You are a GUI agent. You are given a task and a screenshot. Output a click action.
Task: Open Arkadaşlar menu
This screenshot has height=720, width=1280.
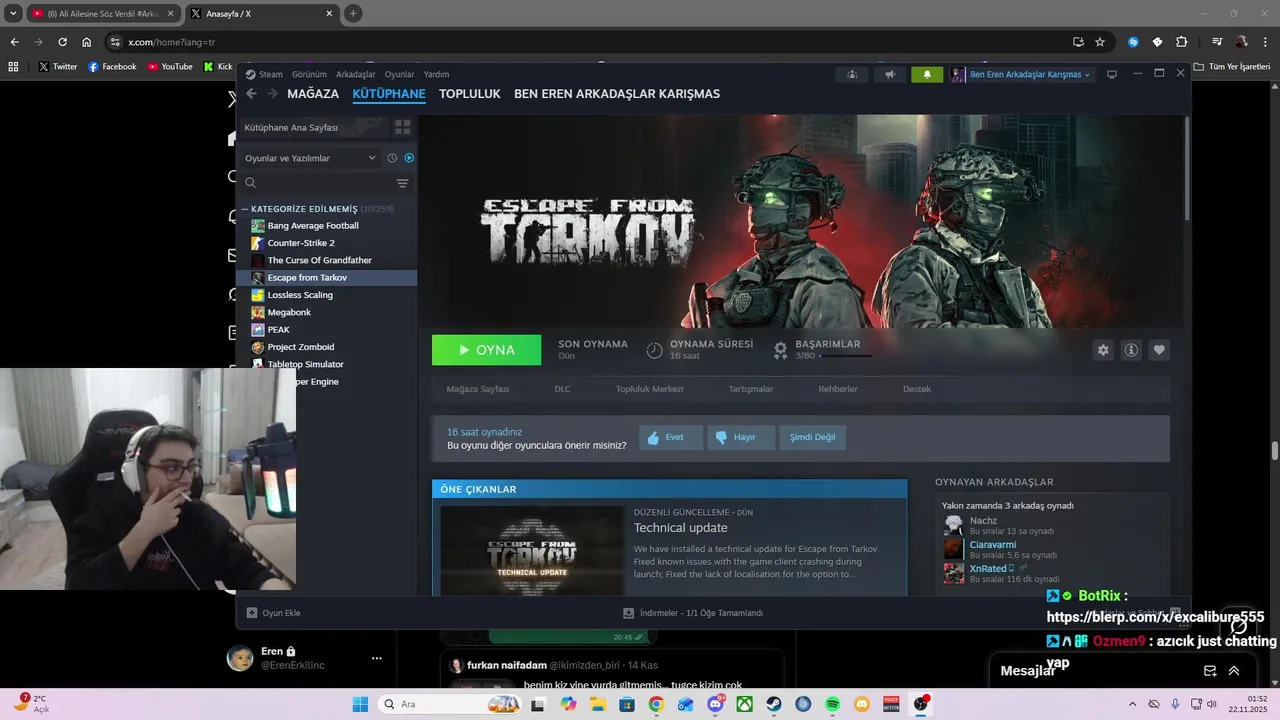pos(356,74)
